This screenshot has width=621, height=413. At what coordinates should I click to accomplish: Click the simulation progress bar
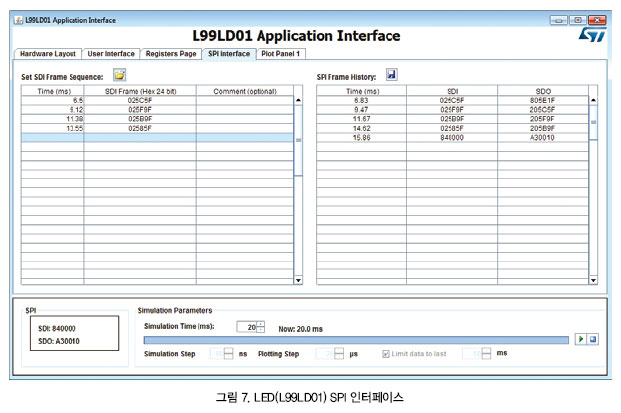(x=356, y=340)
